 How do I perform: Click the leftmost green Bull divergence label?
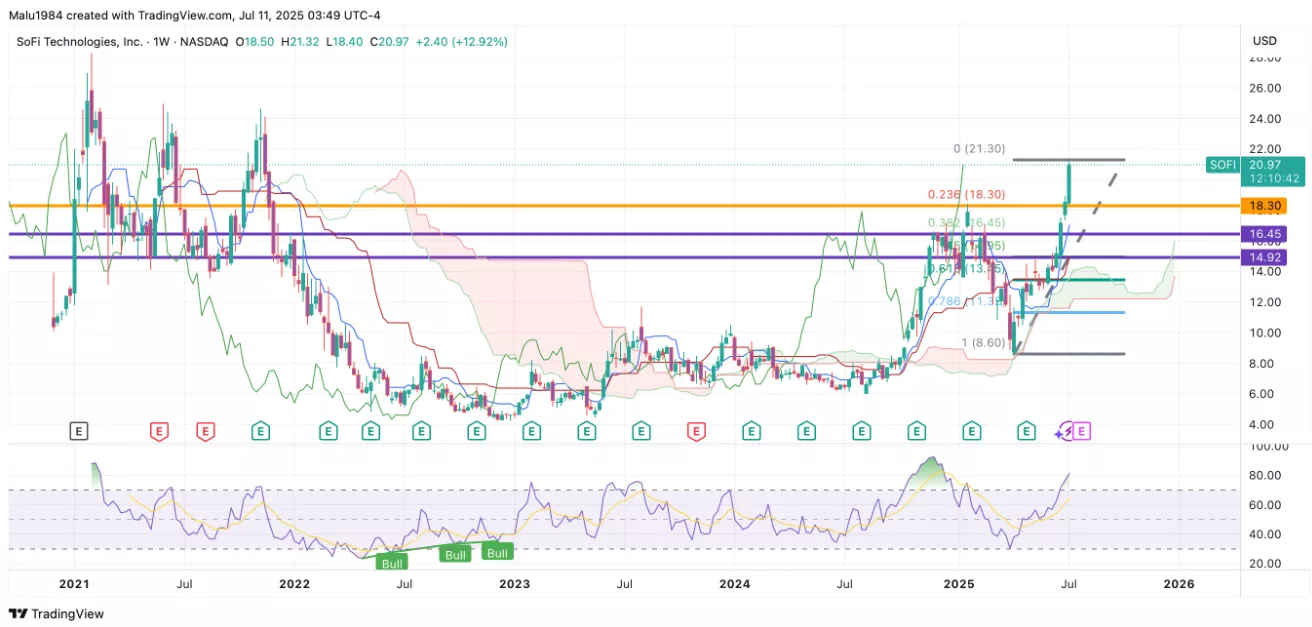390,563
